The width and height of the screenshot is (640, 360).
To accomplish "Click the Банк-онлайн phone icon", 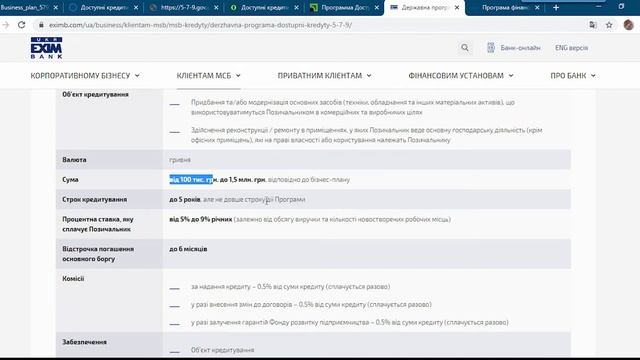I will click(x=491, y=48).
